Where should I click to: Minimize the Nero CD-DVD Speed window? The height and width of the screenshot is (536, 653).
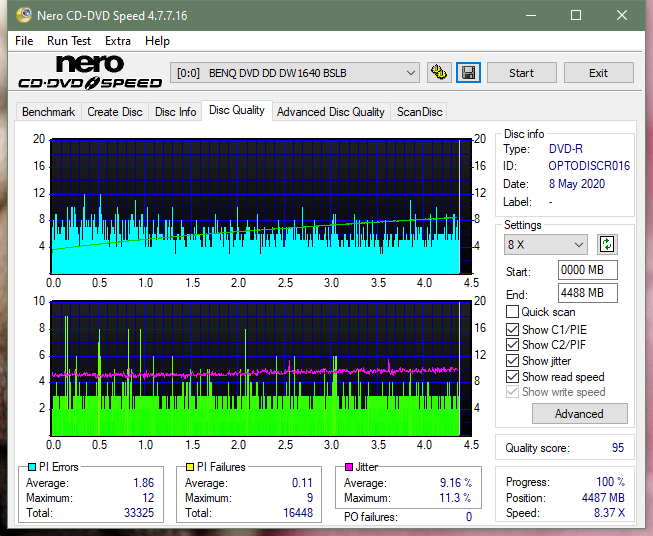pos(531,15)
